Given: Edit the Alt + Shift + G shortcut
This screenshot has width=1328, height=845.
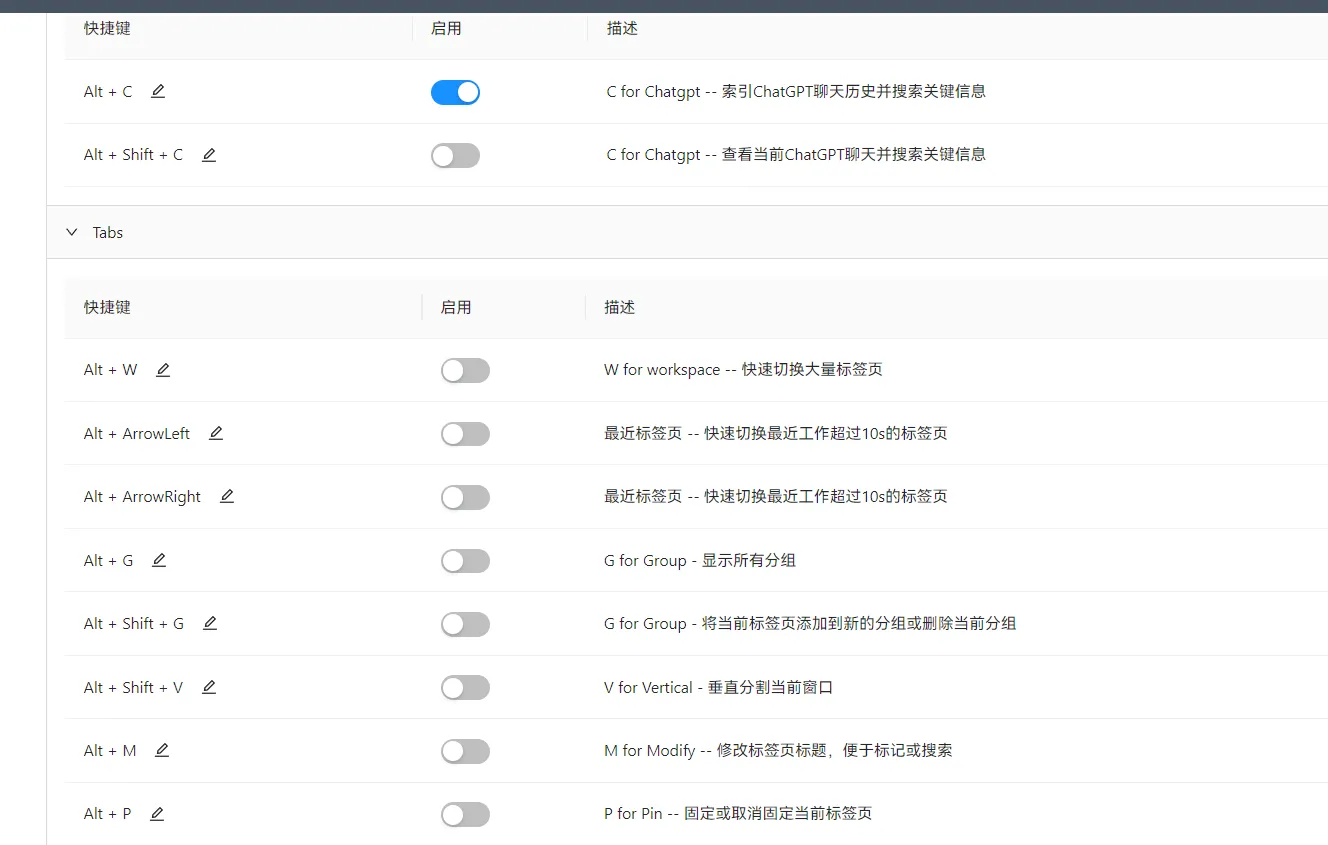Looking at the screenshot, I should point(210,623).
